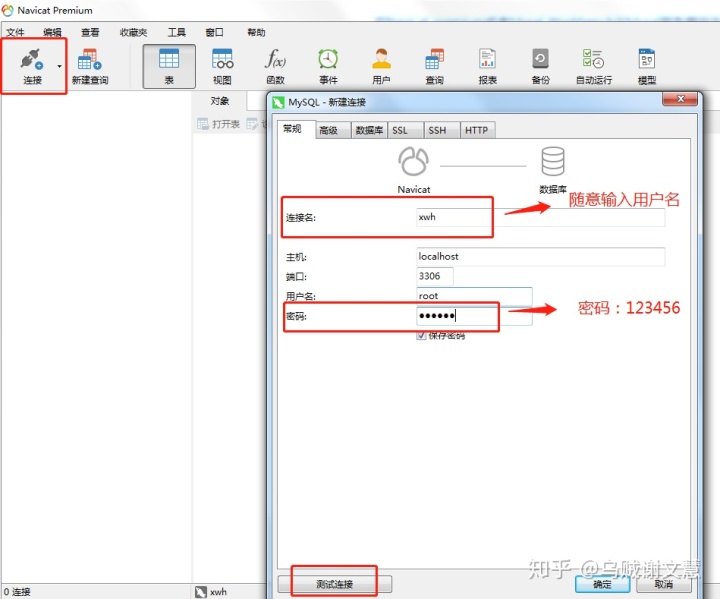Toggle the 保存密码 checkbox
Viewport: 720px width, 599px height.
[x=421, y=335]
